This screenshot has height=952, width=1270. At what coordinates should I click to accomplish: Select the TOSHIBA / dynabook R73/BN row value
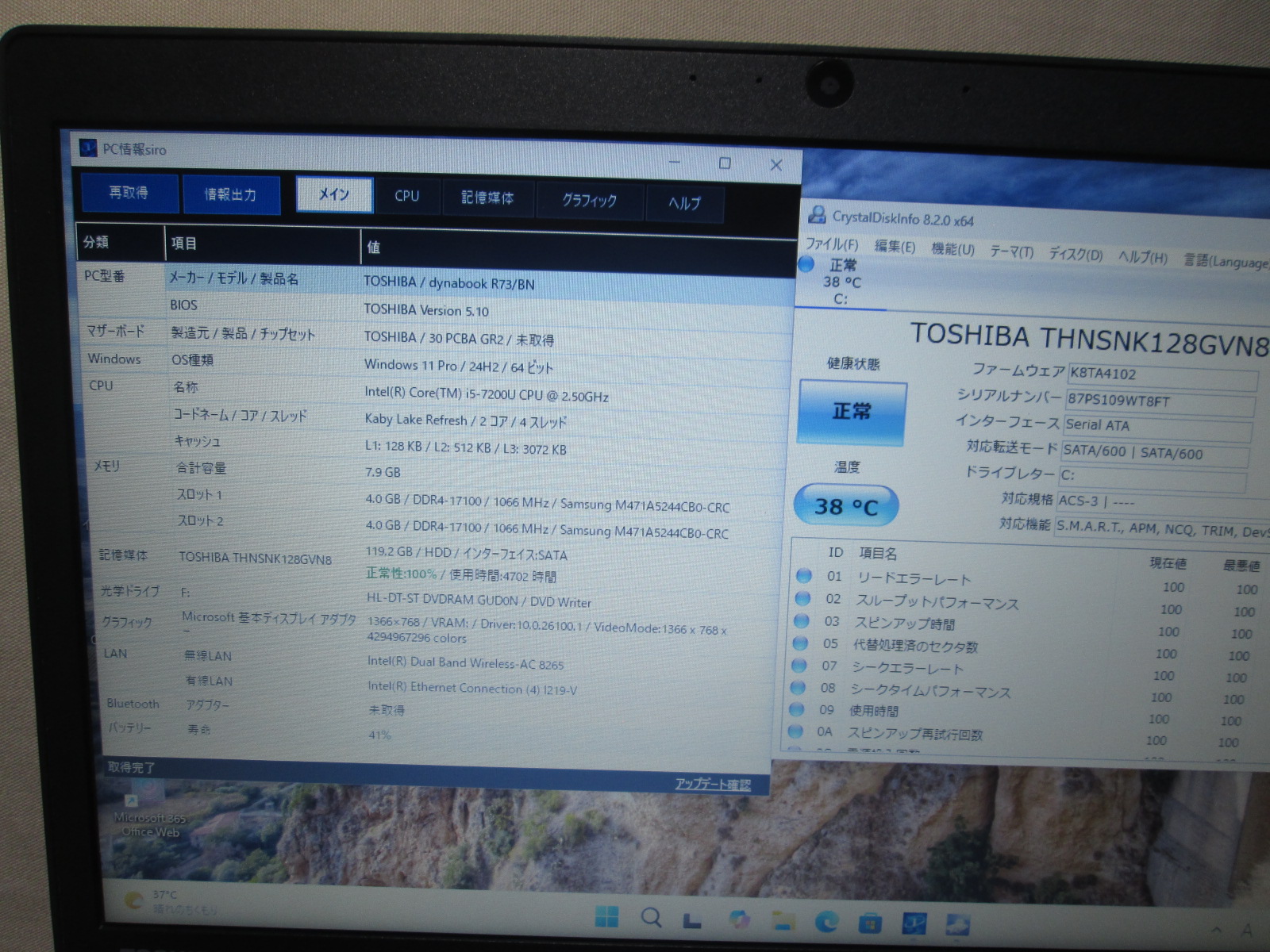click(449, 282)
